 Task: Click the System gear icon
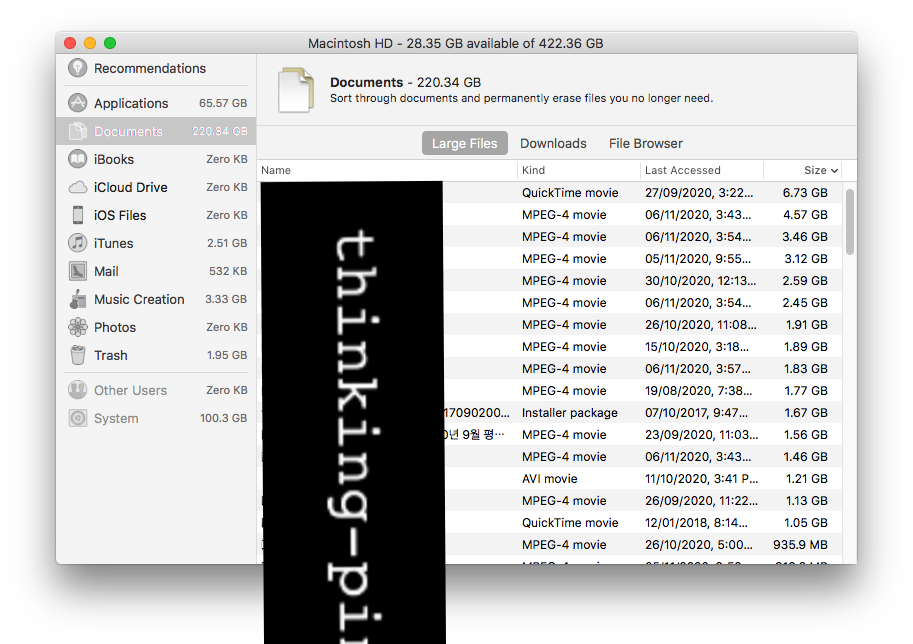point(77,418)
